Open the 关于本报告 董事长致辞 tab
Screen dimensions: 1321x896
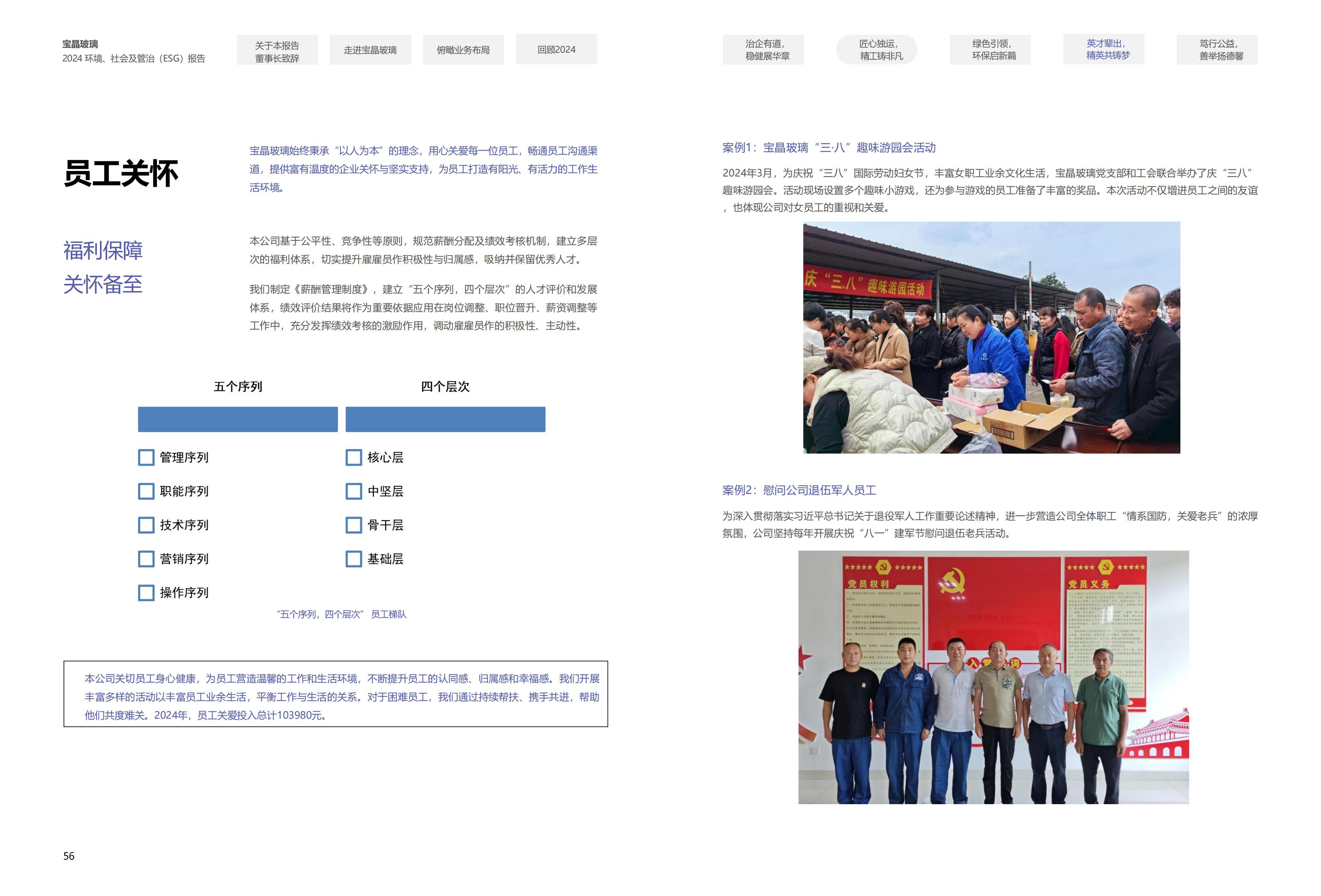pos(277,50)
